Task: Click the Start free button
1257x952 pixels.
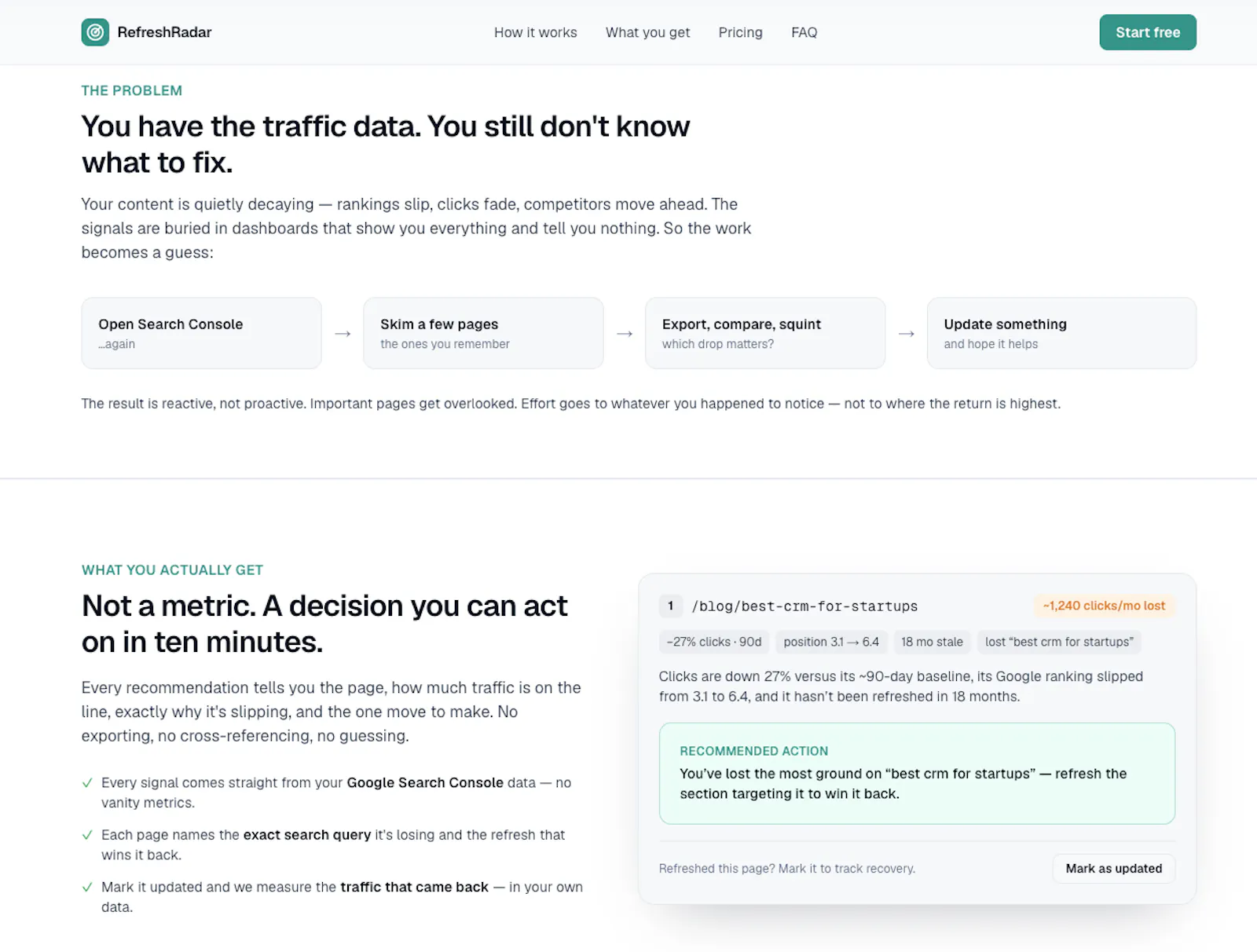Action: pyautogui.click(x=1148, y=32)
